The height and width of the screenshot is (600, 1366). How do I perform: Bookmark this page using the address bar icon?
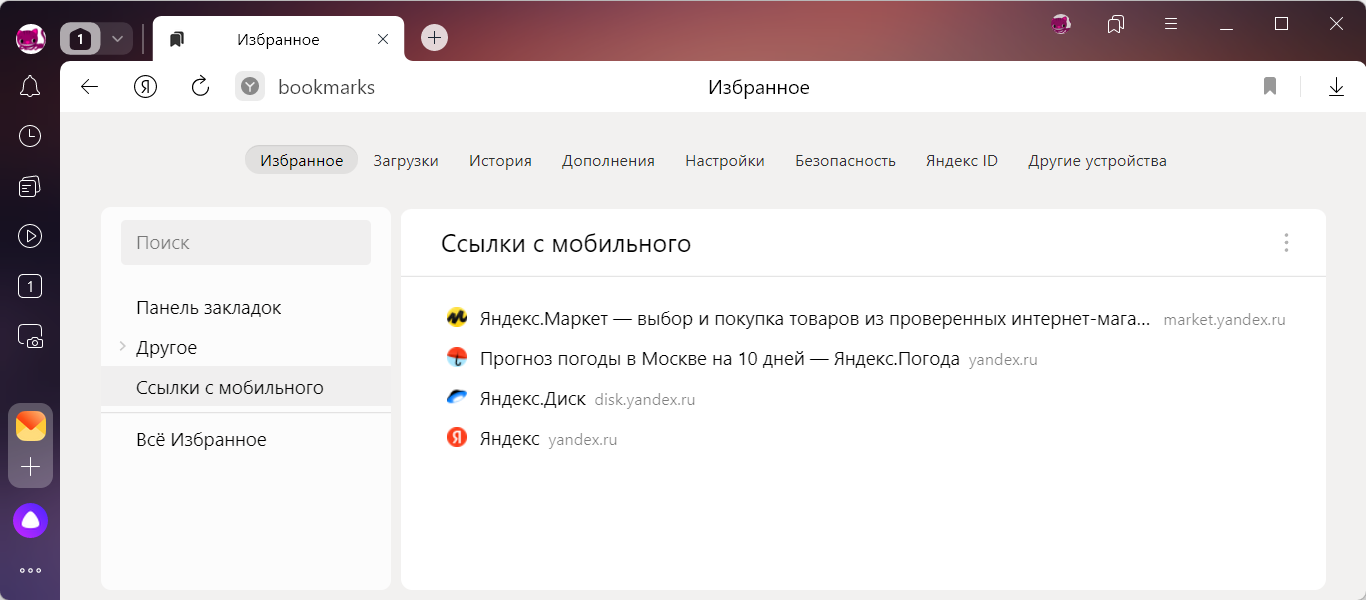coord(1270,87)
